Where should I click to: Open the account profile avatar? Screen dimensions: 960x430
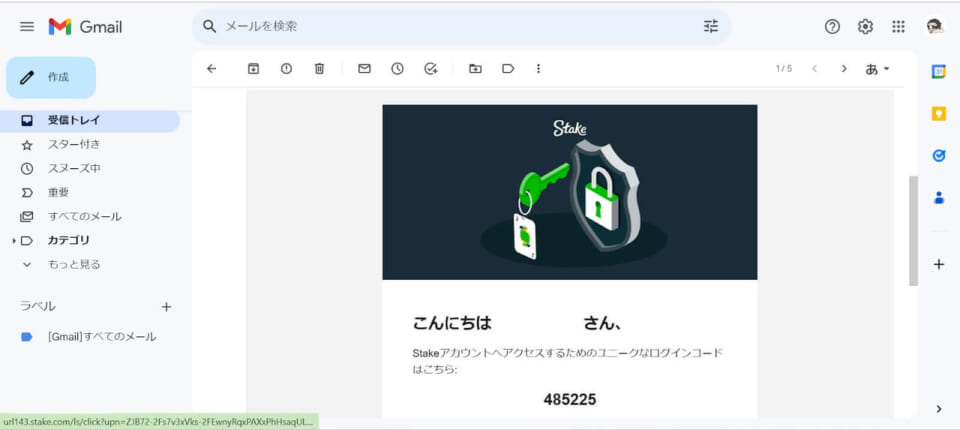click(935, 26)
